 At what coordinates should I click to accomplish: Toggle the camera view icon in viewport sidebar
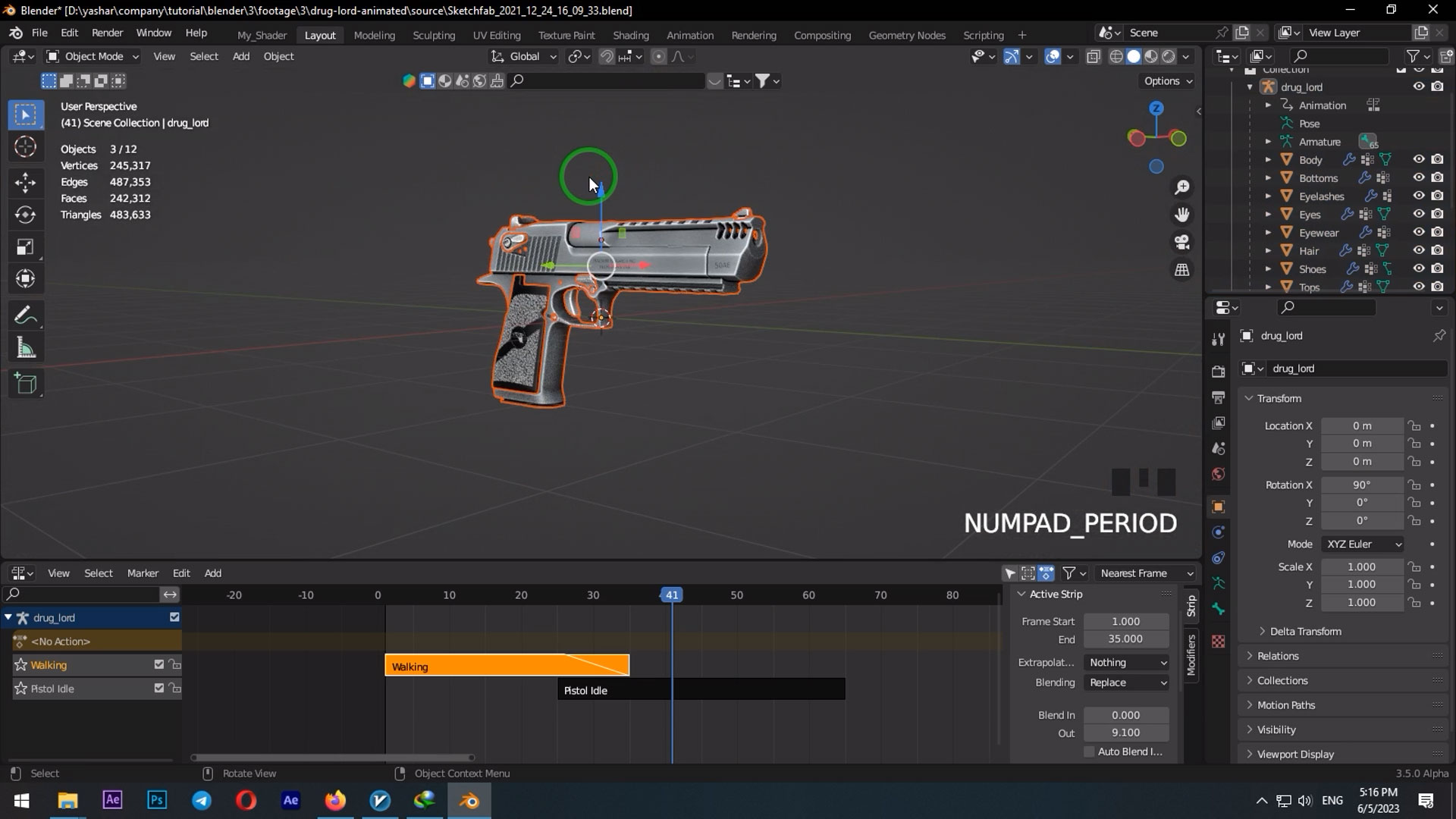click(x=1182, y=241)
